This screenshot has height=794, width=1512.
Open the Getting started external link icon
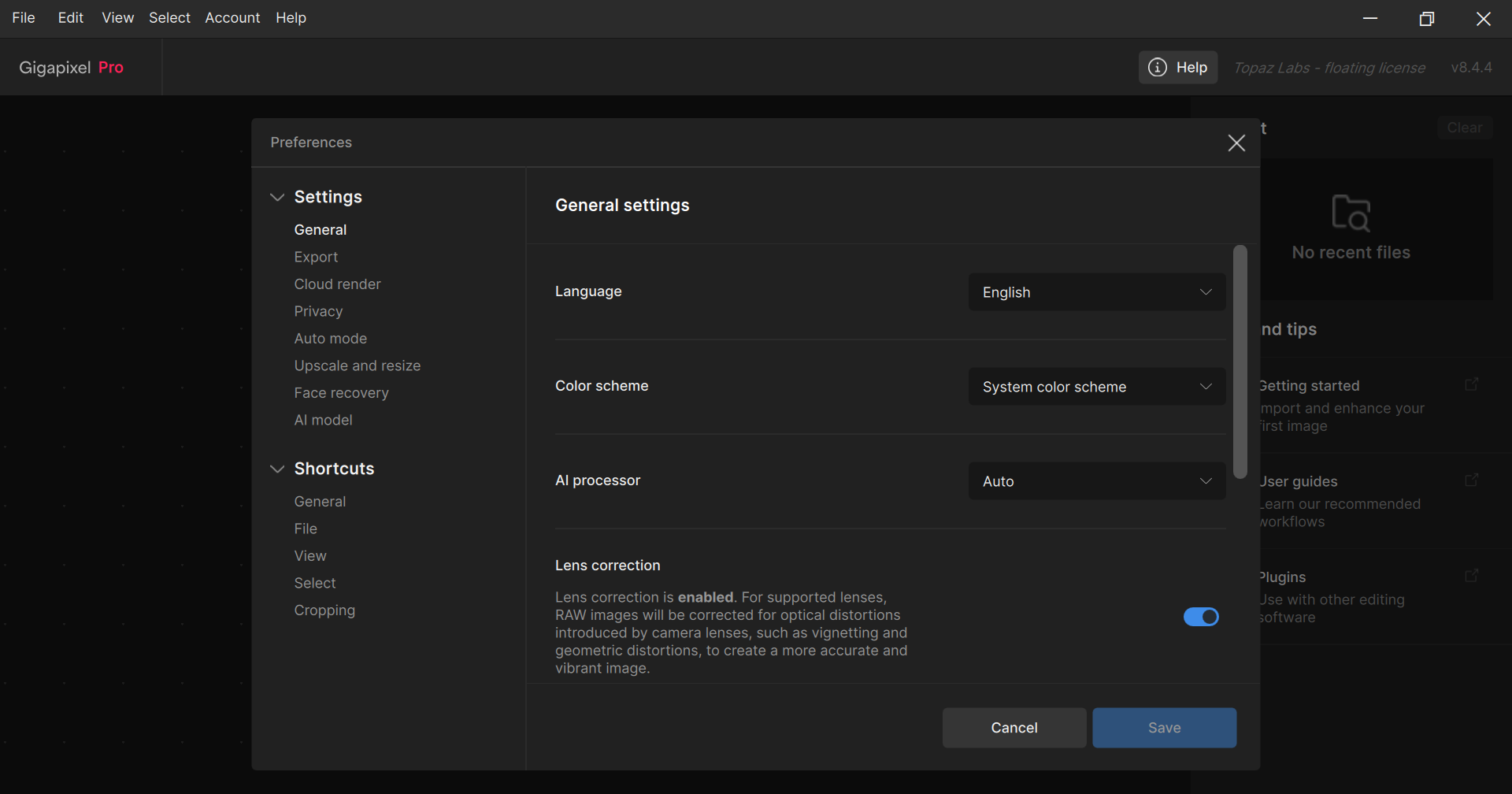[1471, 384]
